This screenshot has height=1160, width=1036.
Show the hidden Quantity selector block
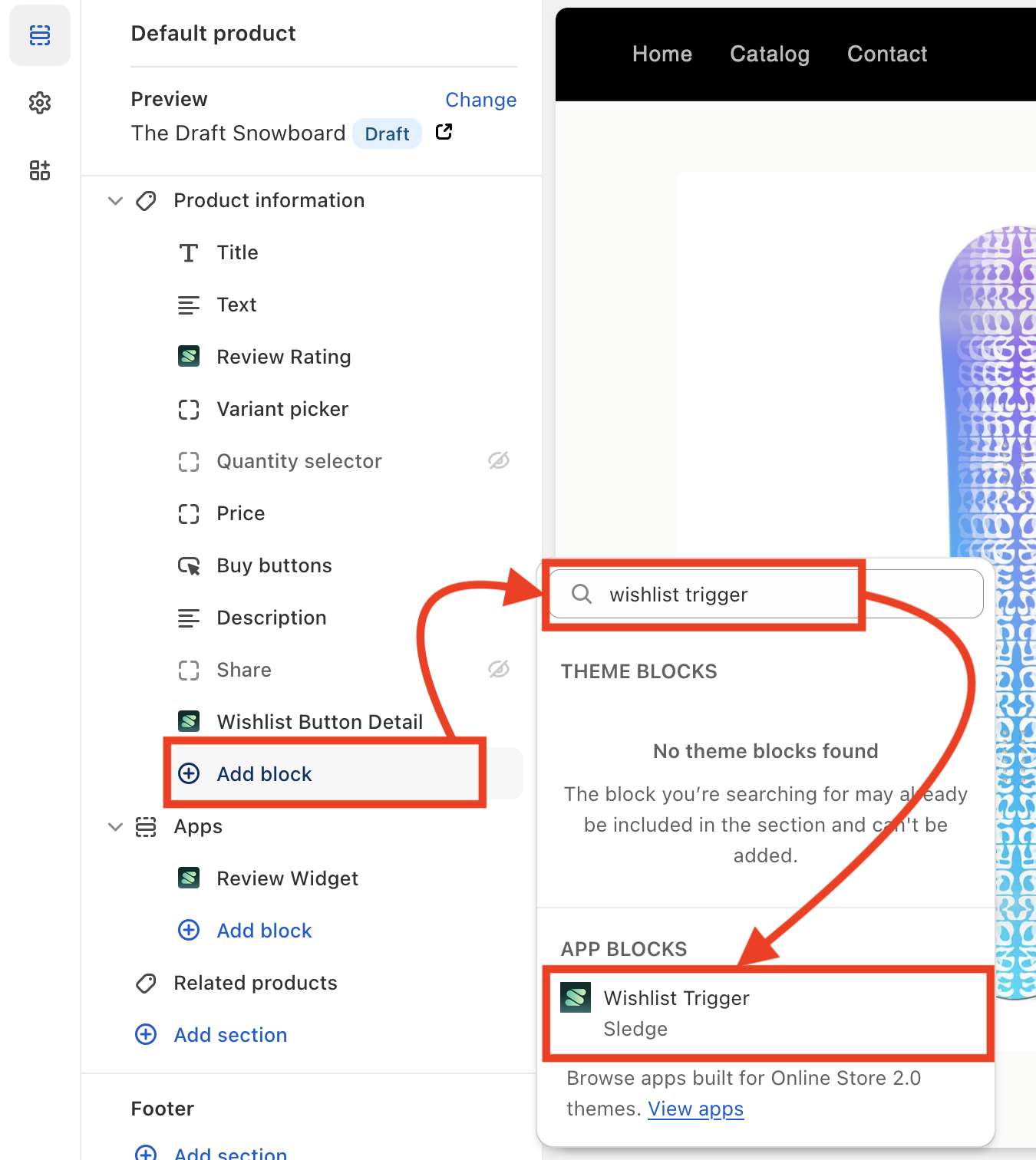[x=499, y=460]
